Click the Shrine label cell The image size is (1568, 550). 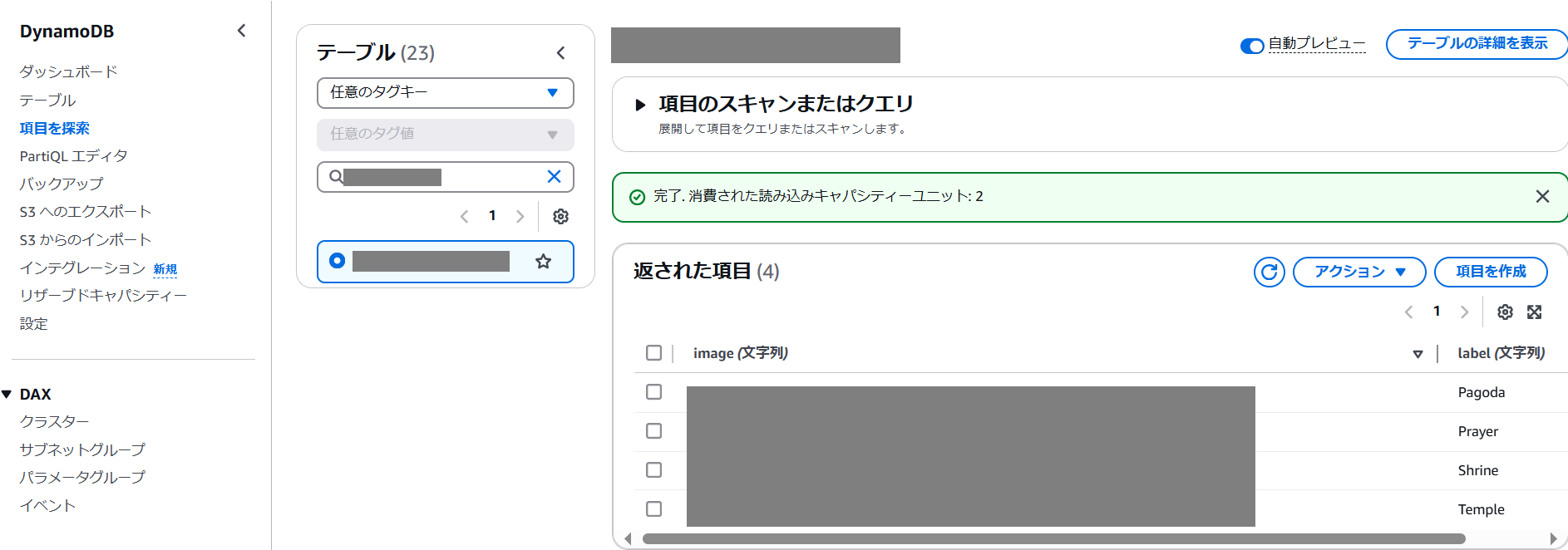pyautogui.click(x=1477, y=470)
